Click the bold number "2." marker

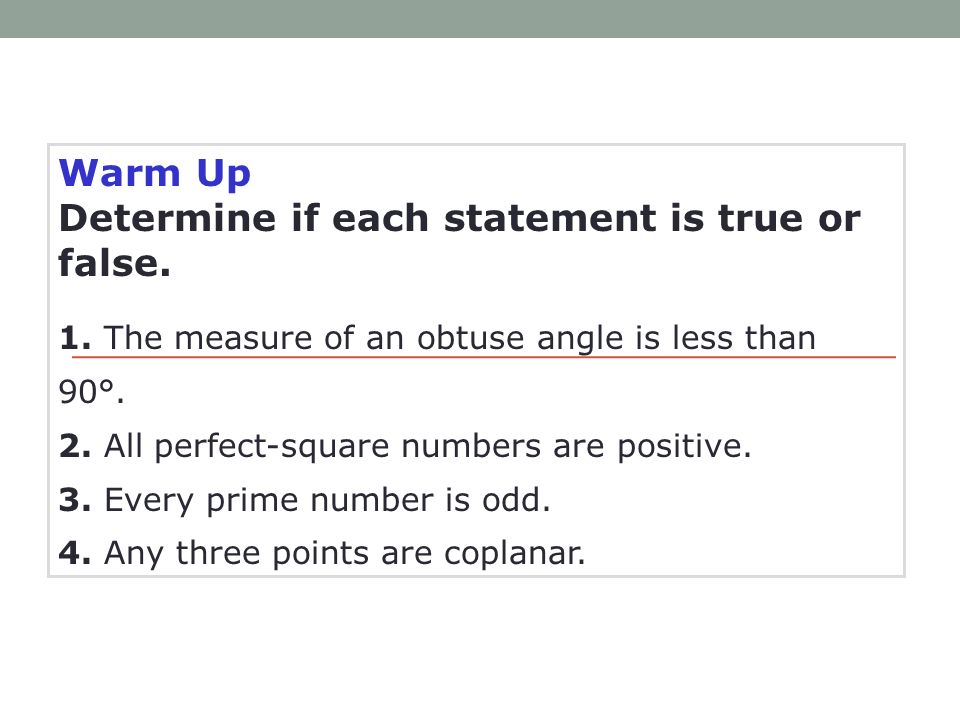click(75, 446)
